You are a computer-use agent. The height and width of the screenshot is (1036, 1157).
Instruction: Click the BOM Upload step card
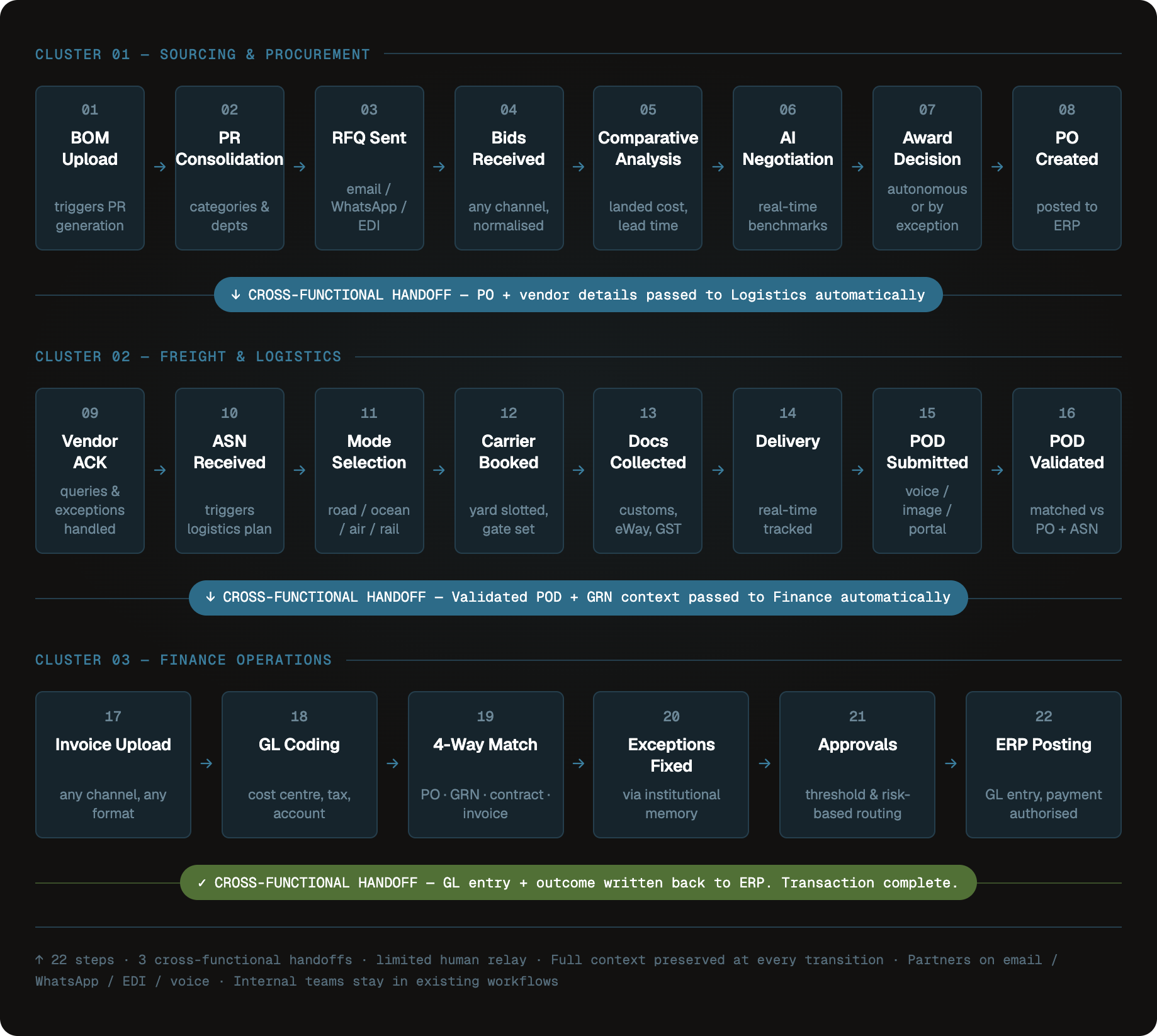tap(90, 168)
